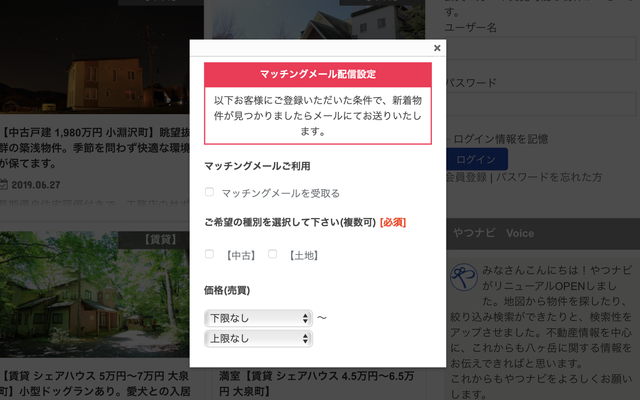Focus the パスワード input field
Viewport: 640px width, 400px height.
[x=541, y=103]
